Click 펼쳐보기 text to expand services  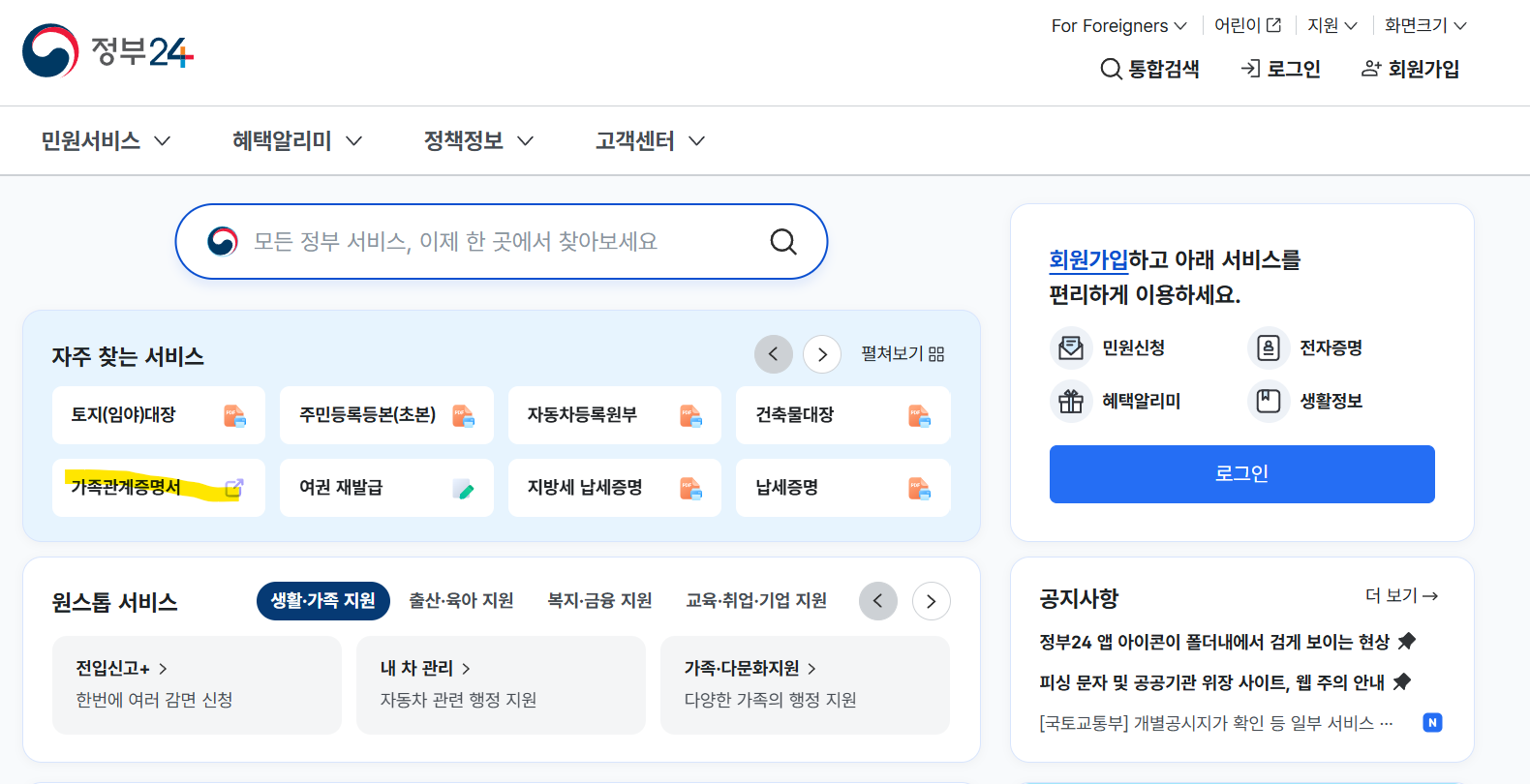pyautogui.click(x=892, y=354)
